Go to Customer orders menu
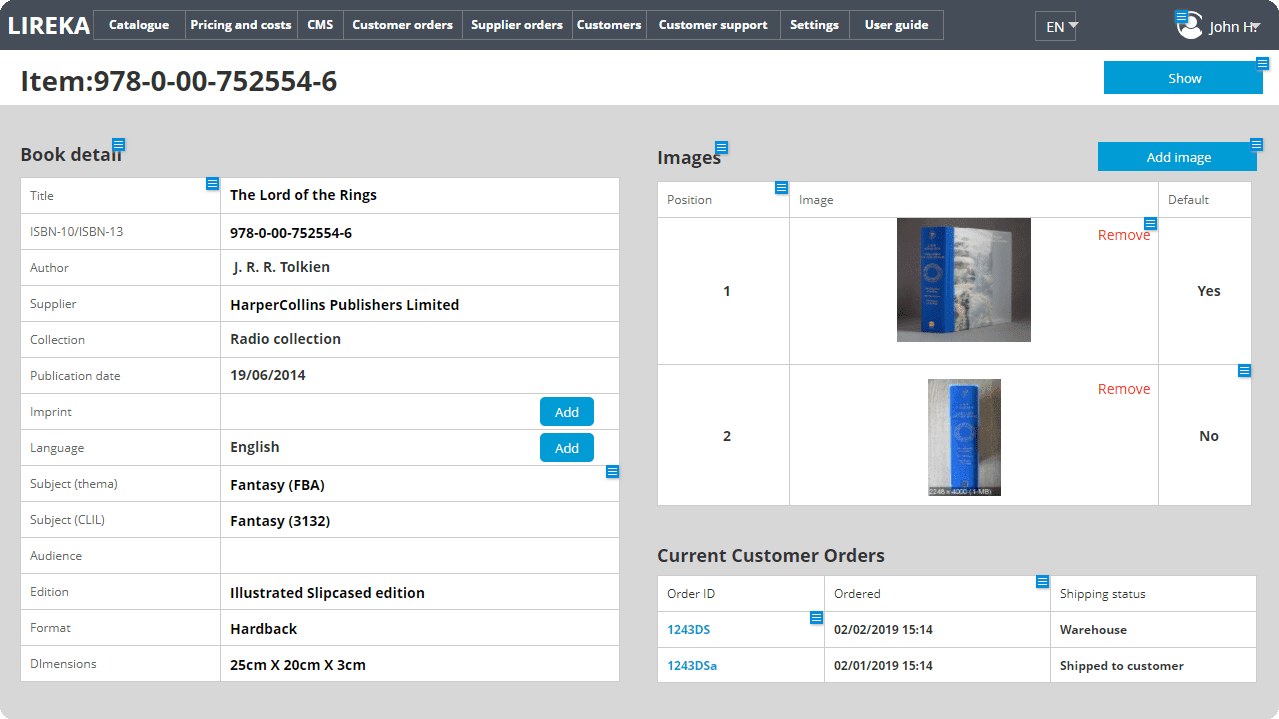The height and width of the screenshot is (719, 1279). tap(402, 25)
